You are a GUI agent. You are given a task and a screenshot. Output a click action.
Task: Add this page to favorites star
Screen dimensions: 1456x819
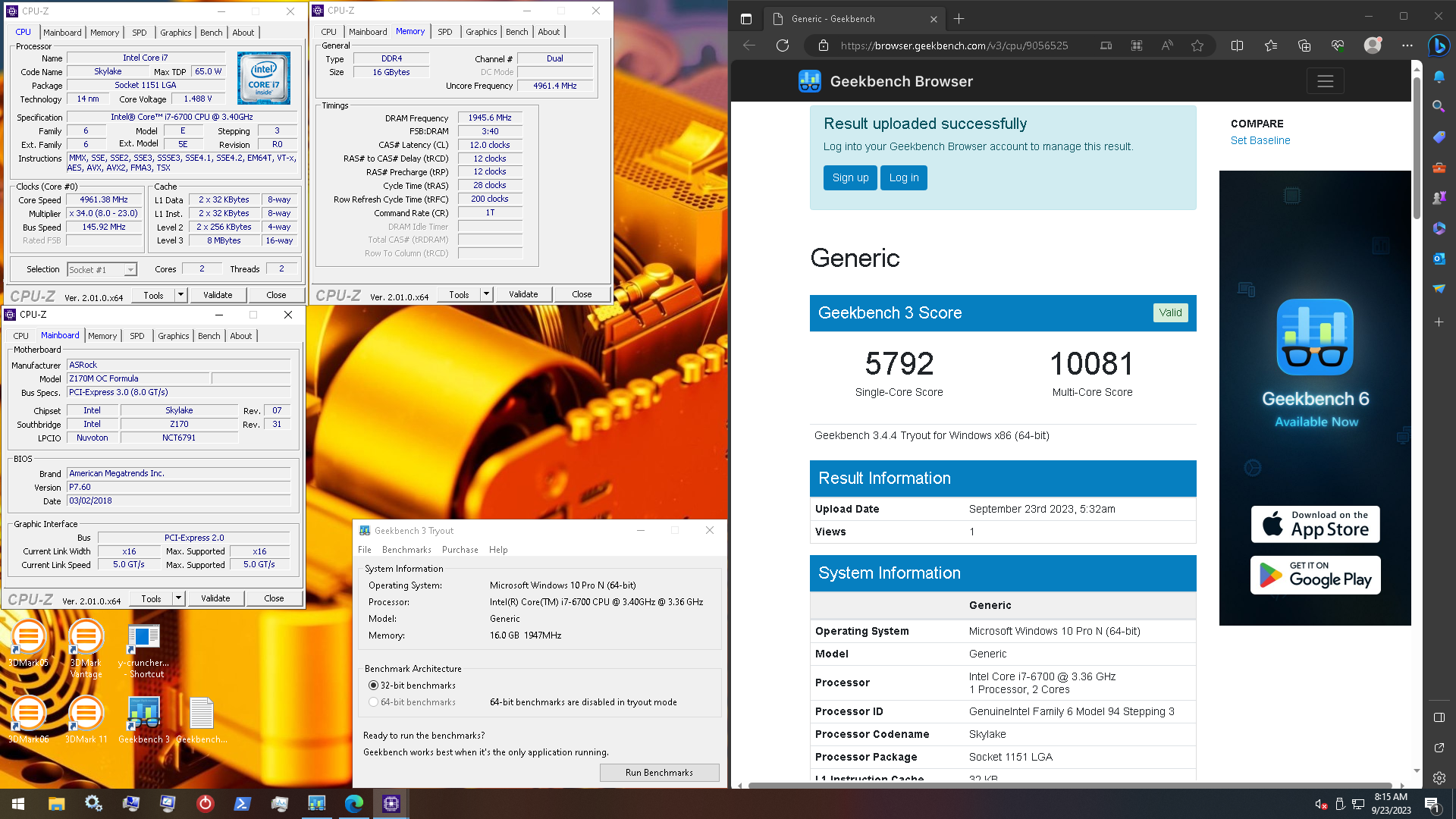pos(1197,45)
